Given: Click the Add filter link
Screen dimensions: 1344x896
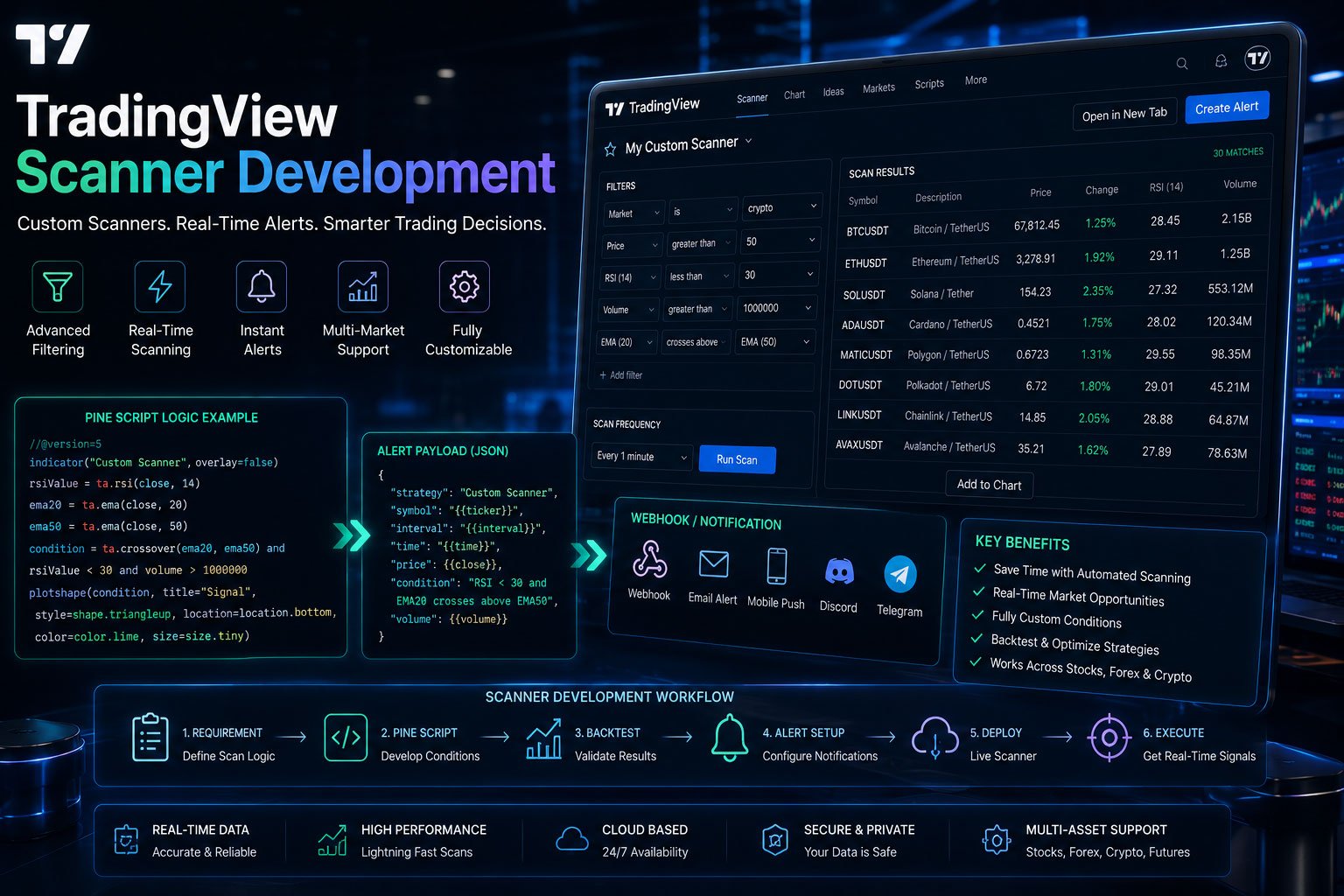Looking at the screenshot, I should 621,375.
